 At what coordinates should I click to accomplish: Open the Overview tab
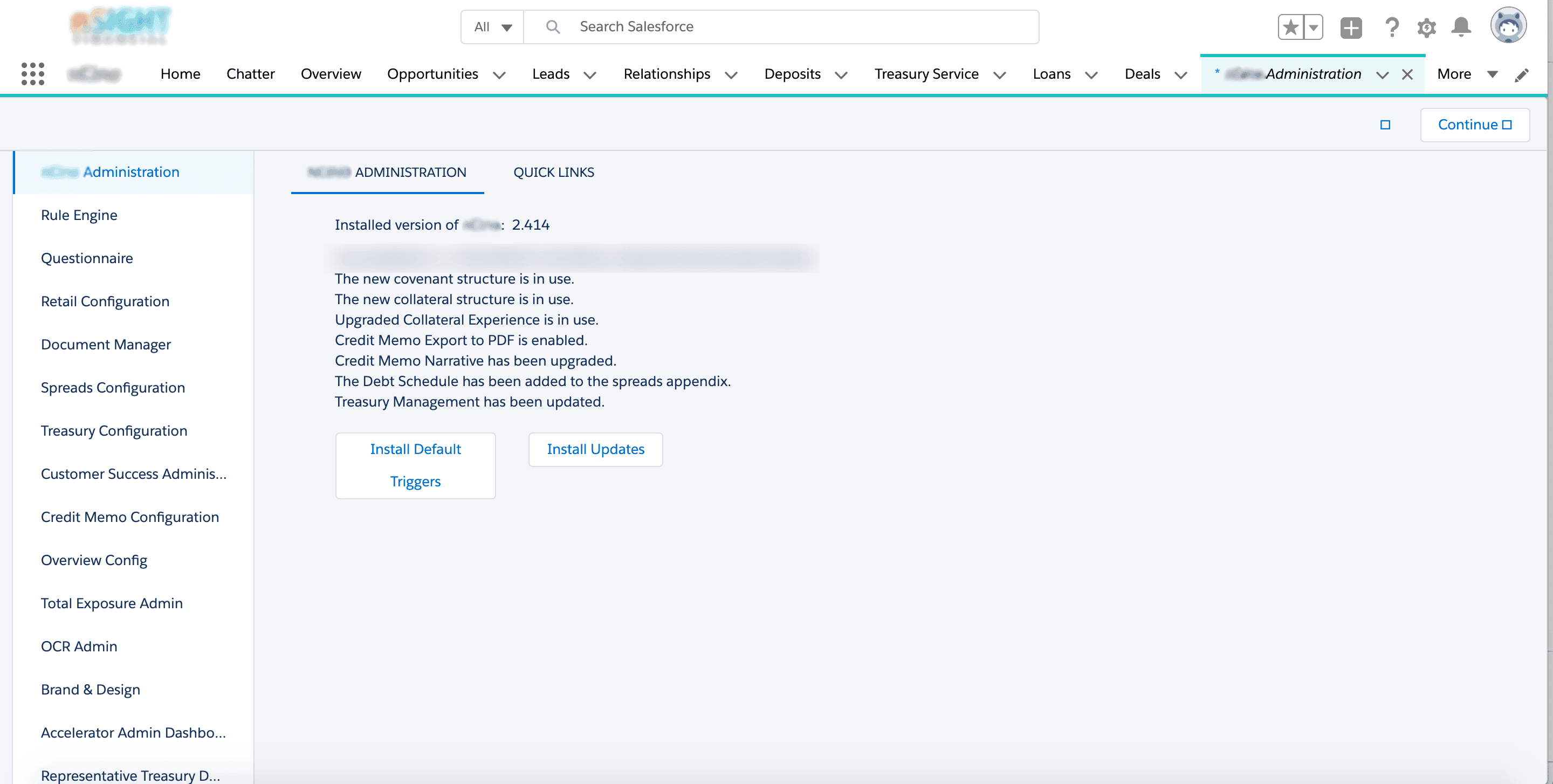[x=331, y=74]
